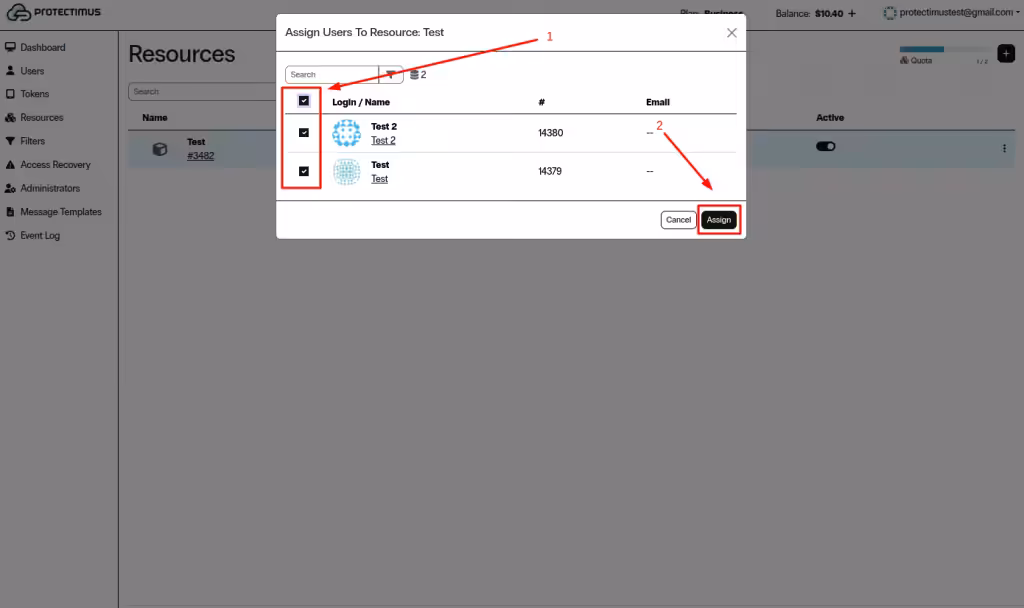Click user ID 14380
The image size is (1024, 608).
click(x=551, y=133)
